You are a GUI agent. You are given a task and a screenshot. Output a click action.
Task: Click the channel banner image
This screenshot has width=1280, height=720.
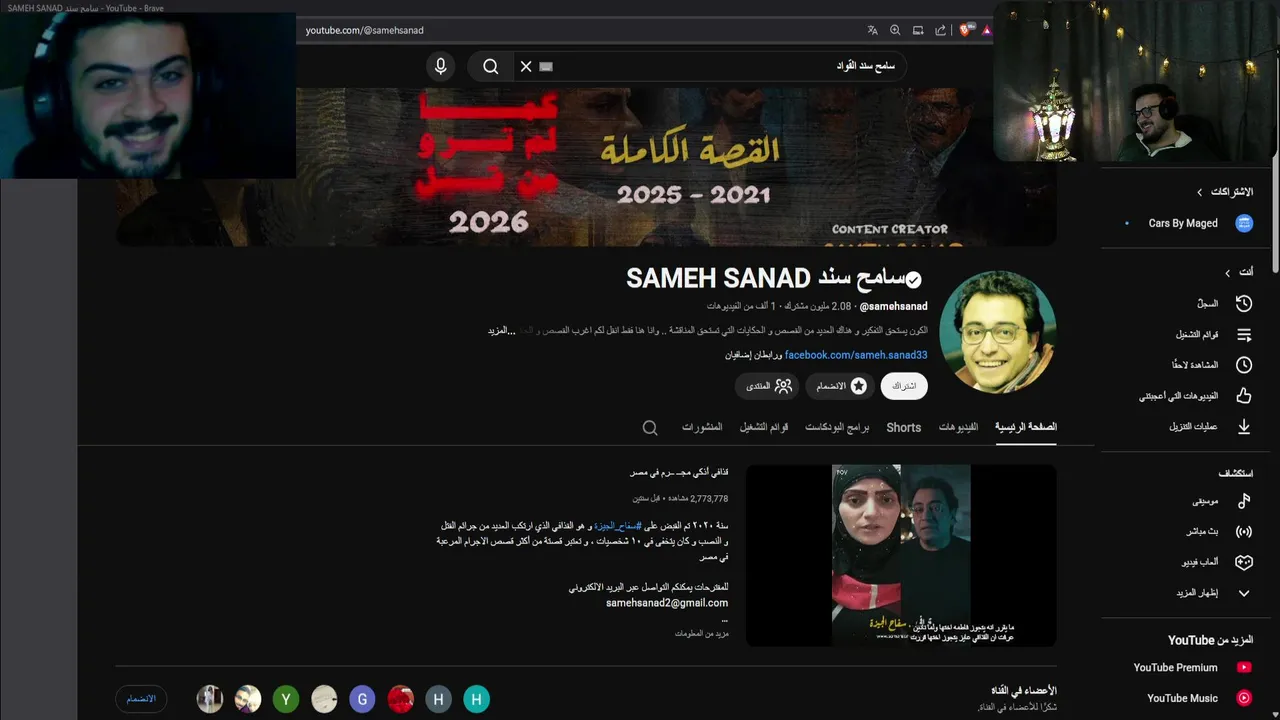586,167
